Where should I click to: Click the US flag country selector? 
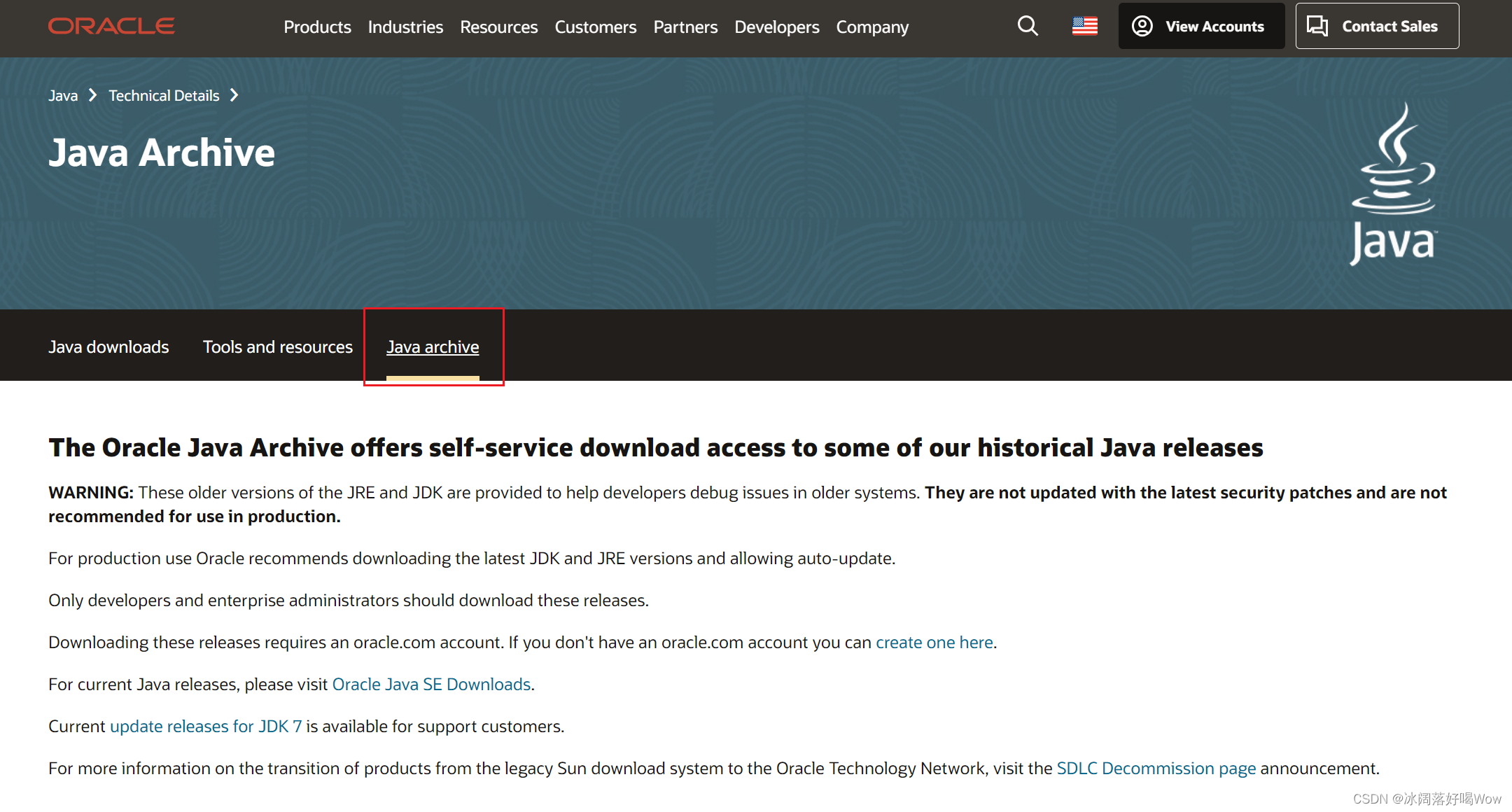click(1085, 27)
